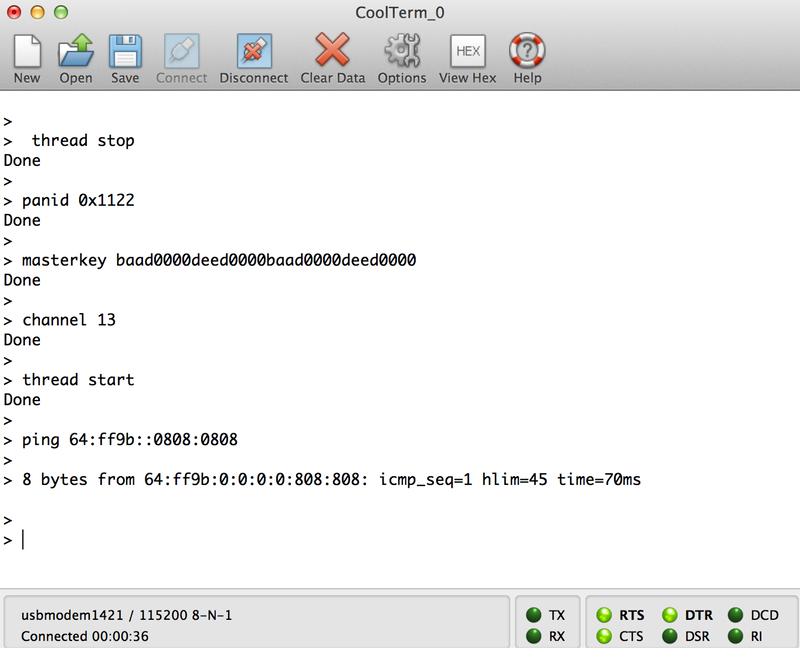This screenshot has width=800, height=648.
Task: Clear terminal output with Clear Data
Action: pyautogui.click(x=332, y=52)
